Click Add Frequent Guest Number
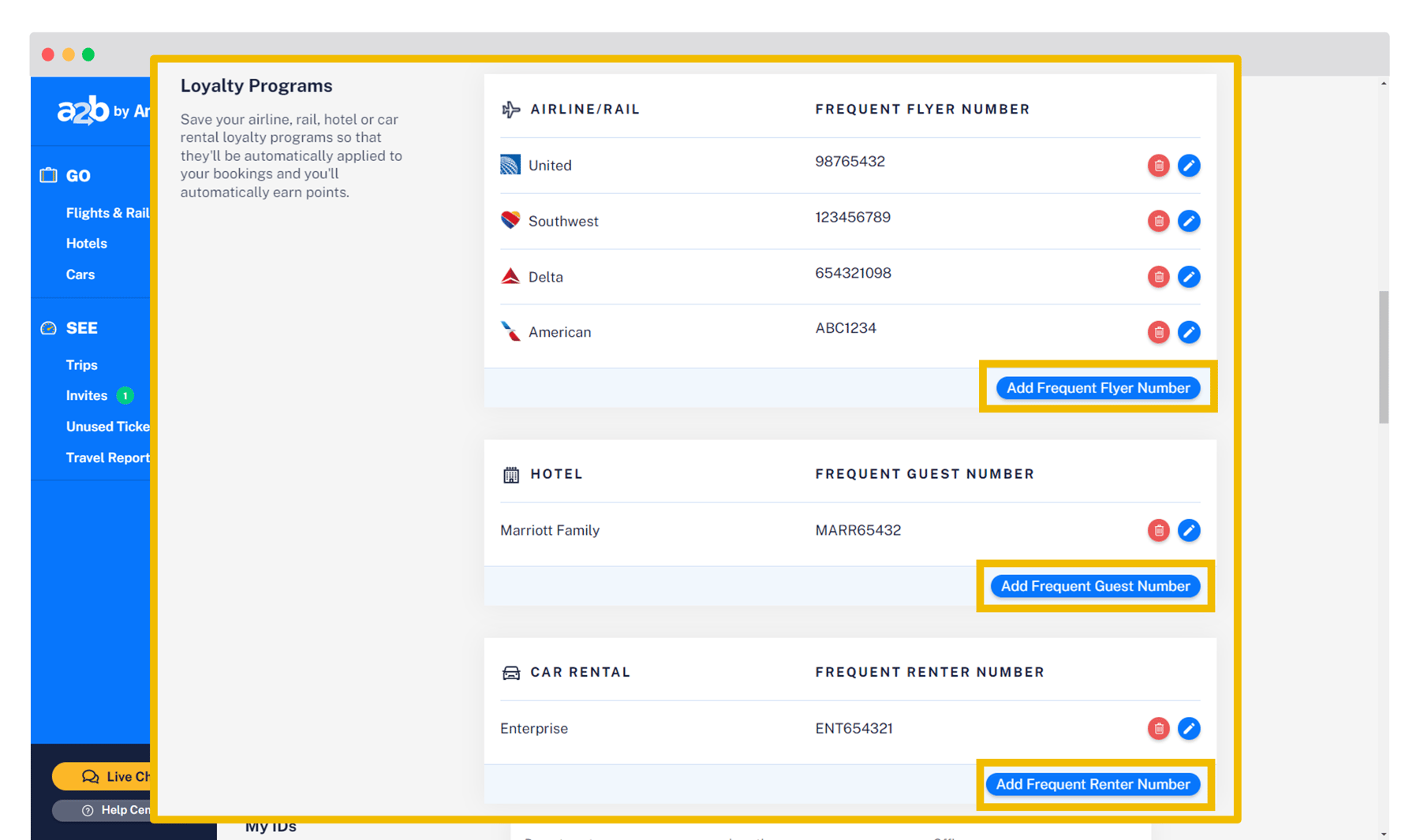The image size is (1420, 840). (1095, 585)
